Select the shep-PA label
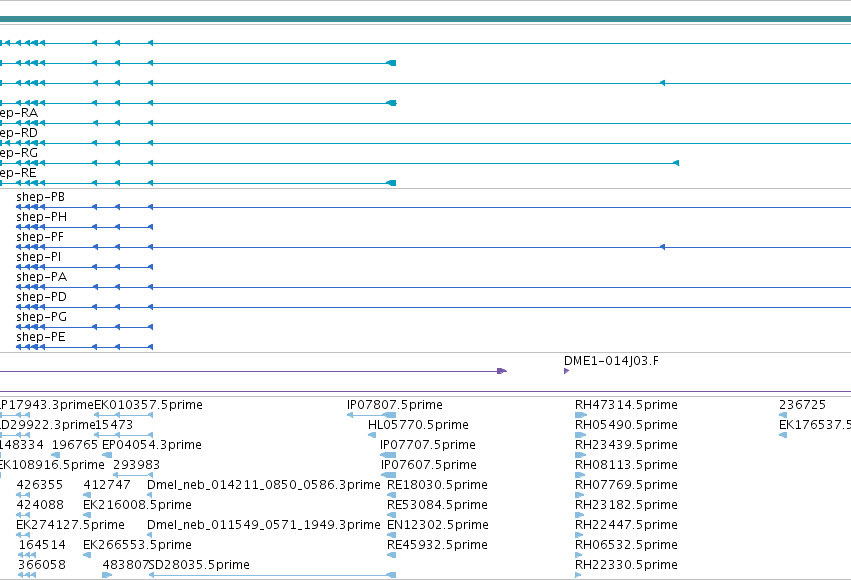This screenshot has height=580, width=851. point(41,277)
